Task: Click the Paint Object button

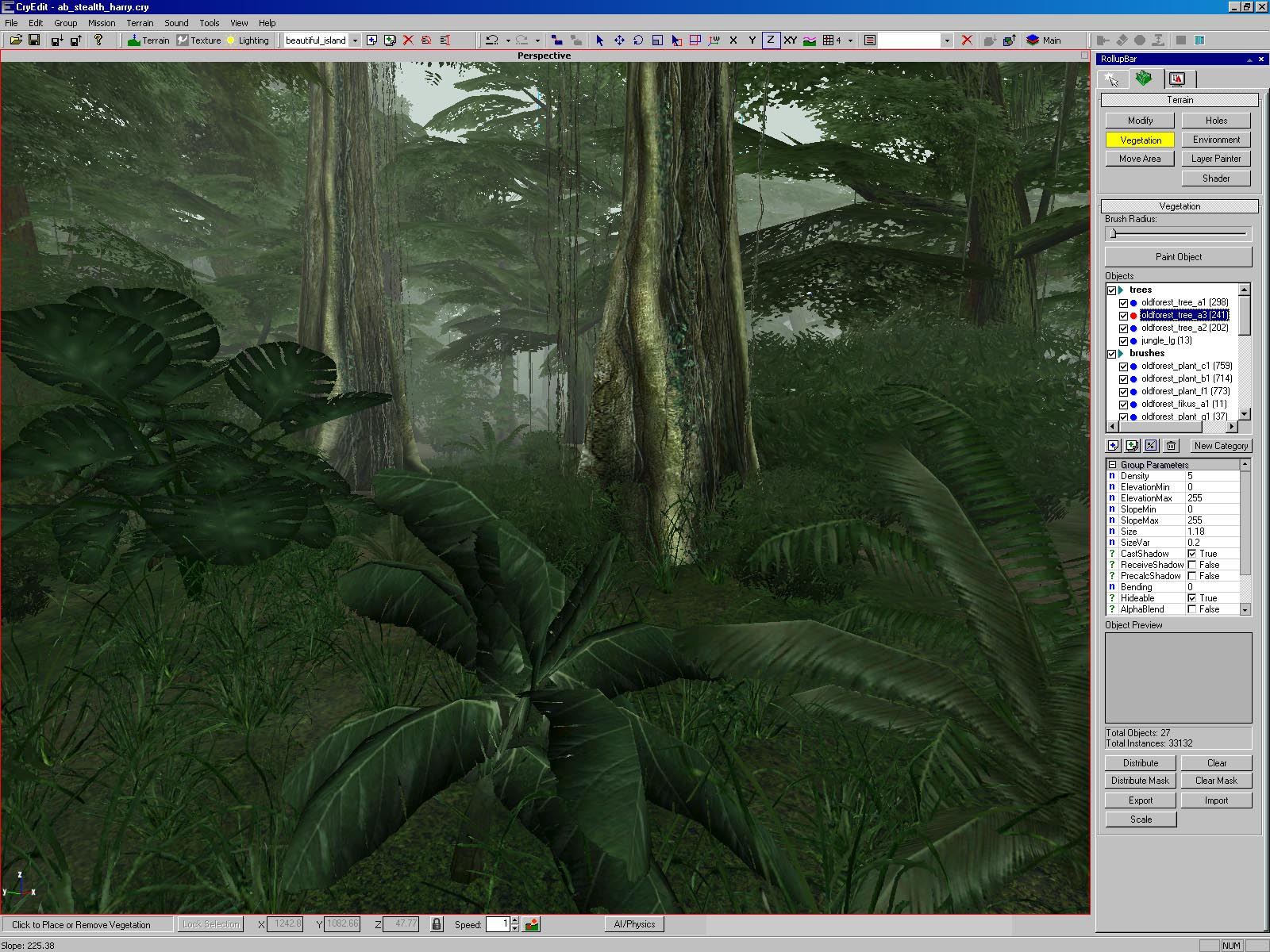Action: pos(1178,257)
